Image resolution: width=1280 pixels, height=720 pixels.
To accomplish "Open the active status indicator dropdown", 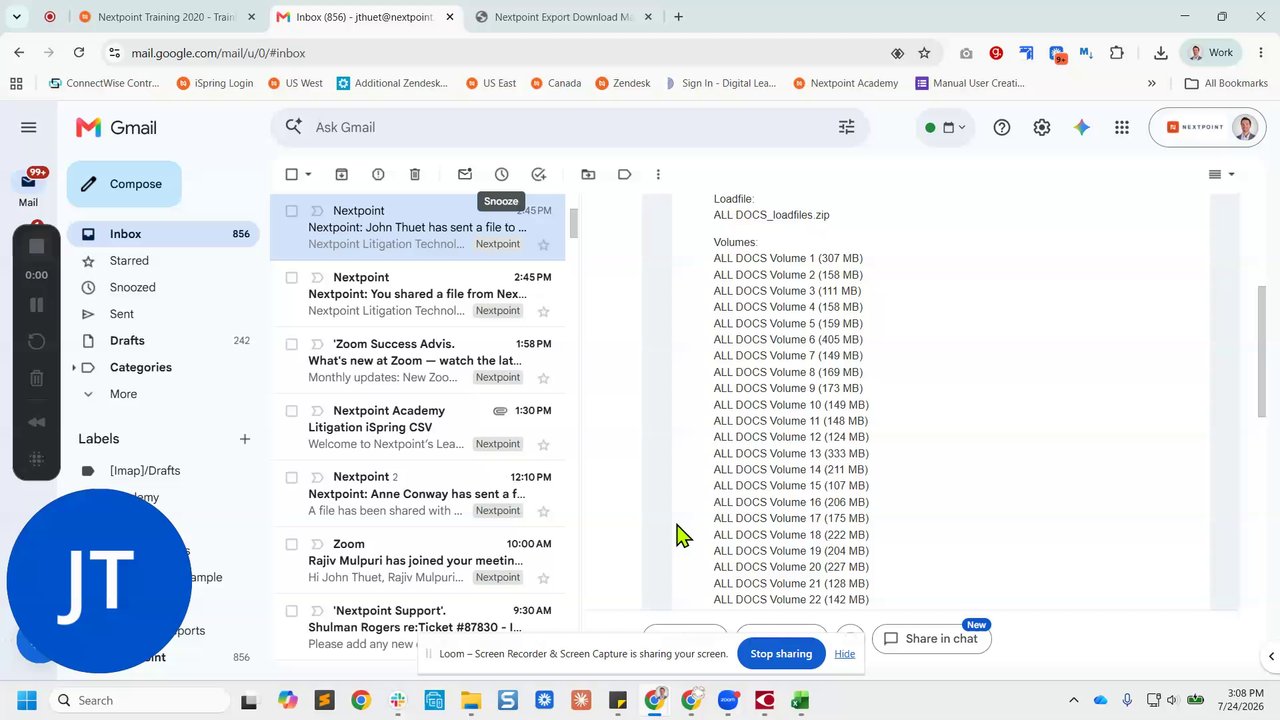I will pos(944,127).
